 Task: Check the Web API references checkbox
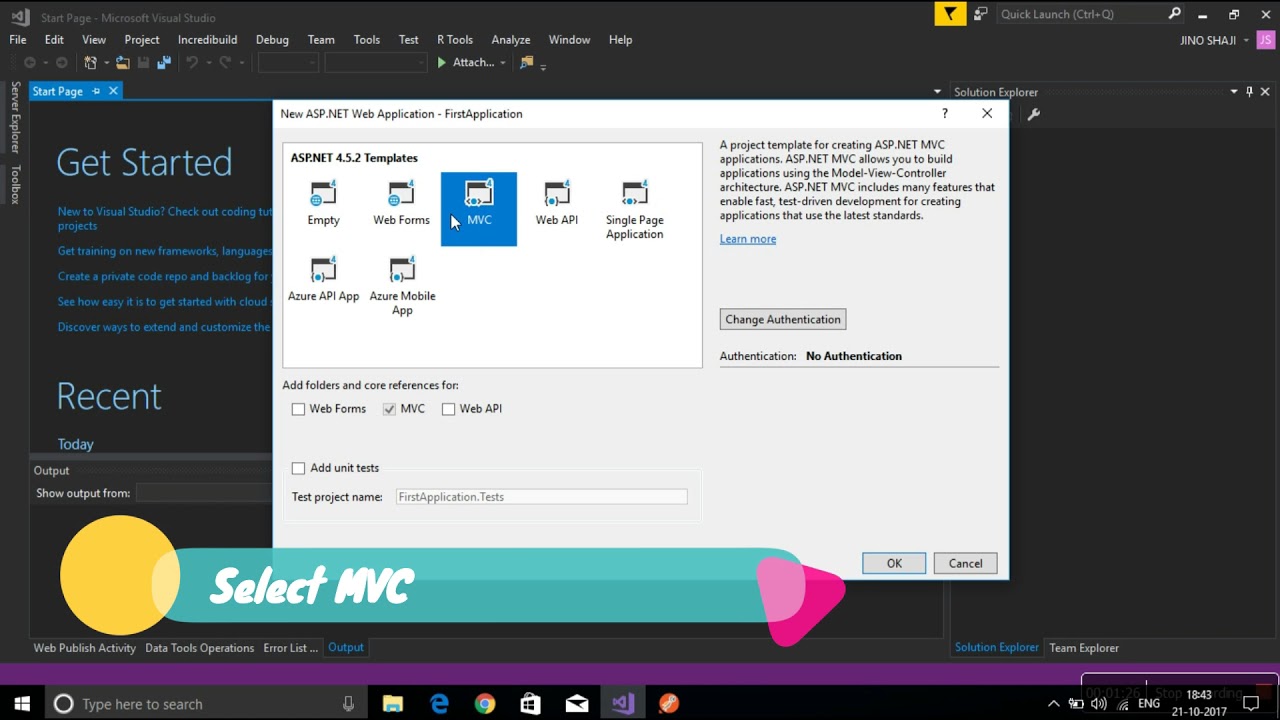[448, 409]
